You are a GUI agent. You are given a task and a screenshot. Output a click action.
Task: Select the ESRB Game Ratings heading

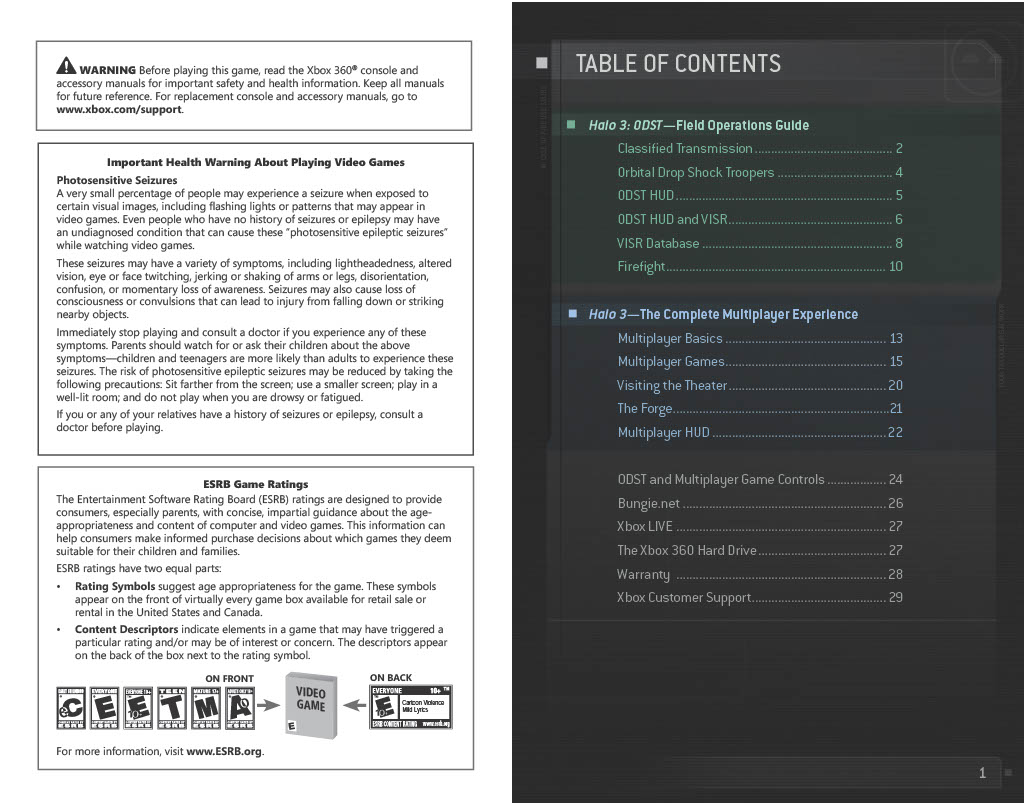pyautogui.click(x=255, y=484)
